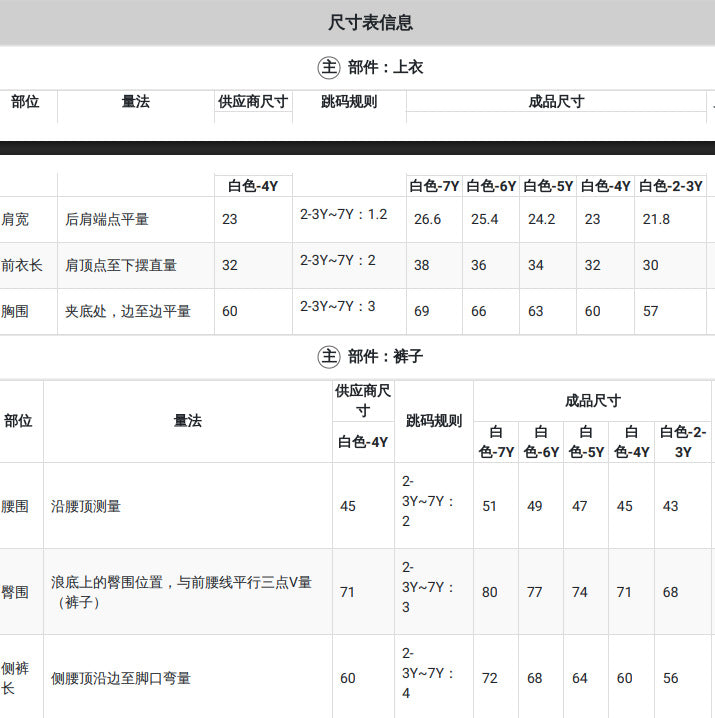Select the 肩宽 row label

[15, 219]
